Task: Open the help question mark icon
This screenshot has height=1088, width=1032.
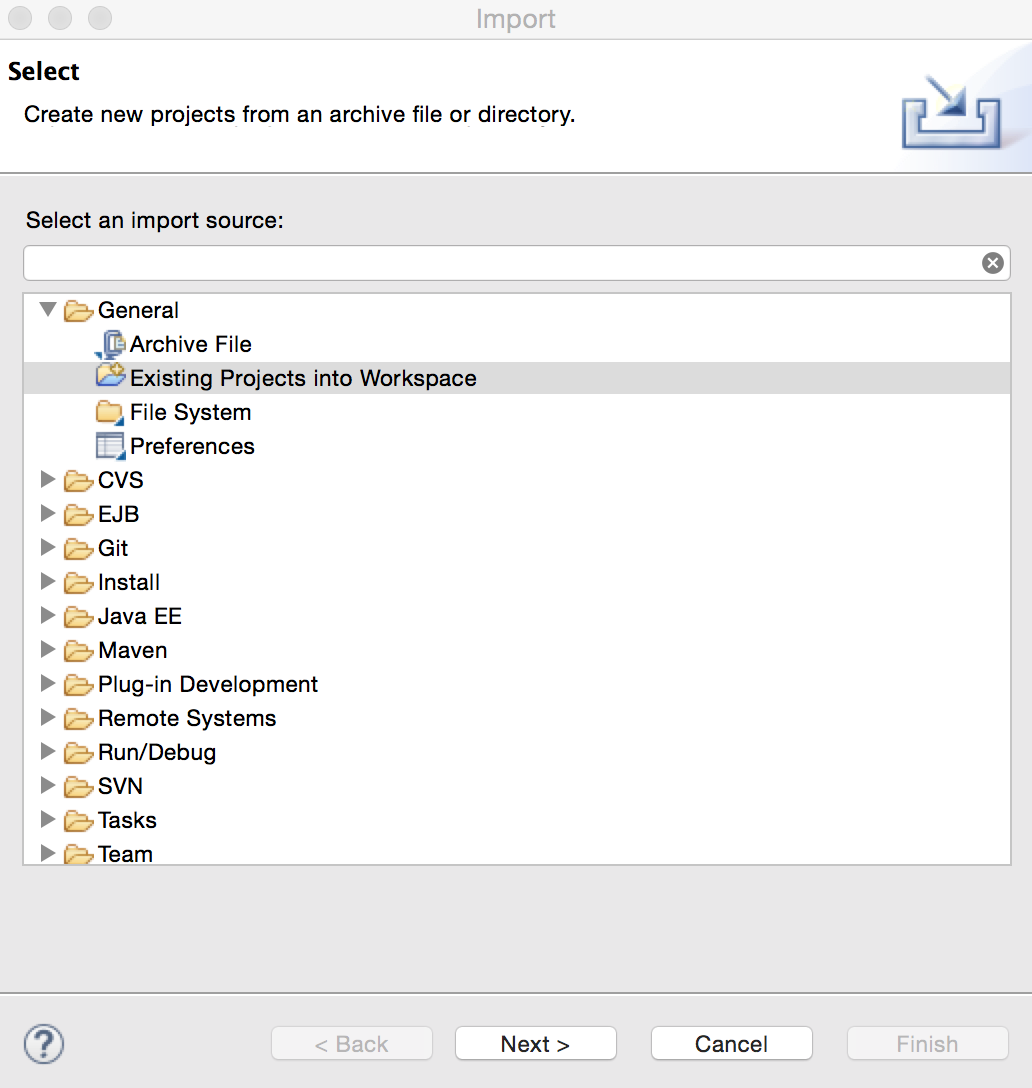Action: coord(44,1044)
